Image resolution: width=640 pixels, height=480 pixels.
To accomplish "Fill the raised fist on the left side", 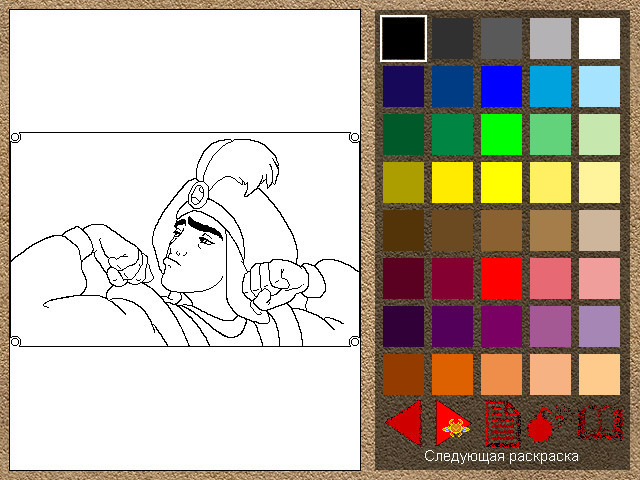I will pos(120,253).
